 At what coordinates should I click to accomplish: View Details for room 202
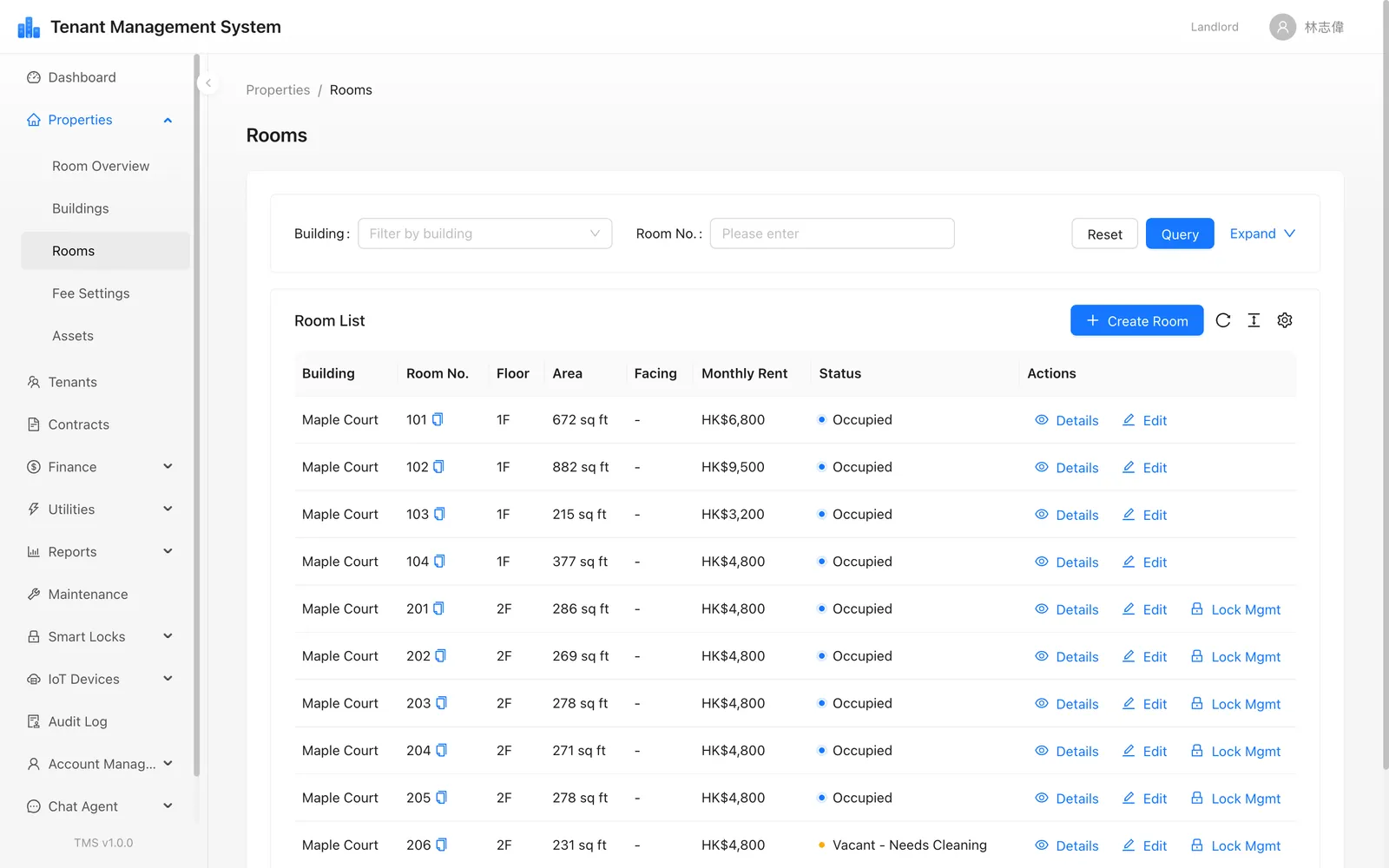point(1067,656)
